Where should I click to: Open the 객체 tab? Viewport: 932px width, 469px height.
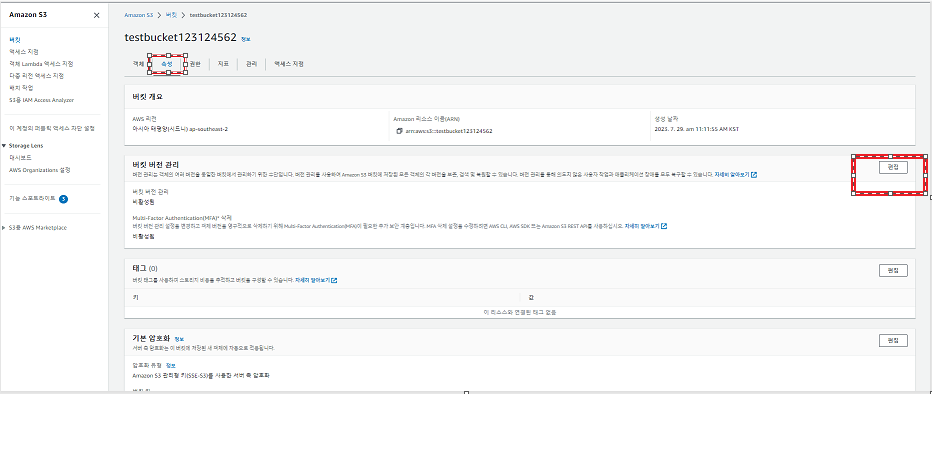[x=138, y=64]
